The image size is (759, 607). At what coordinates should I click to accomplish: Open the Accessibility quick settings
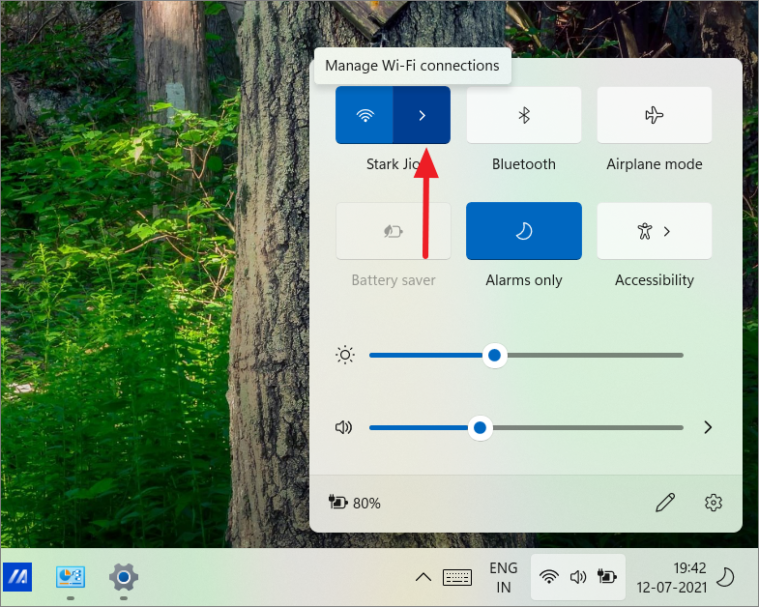[654, 231]
